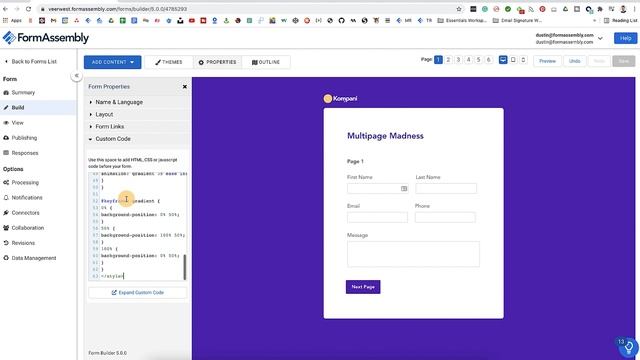Expand the Form Links section
640x360 pixels.
click(x=138, y=127)
